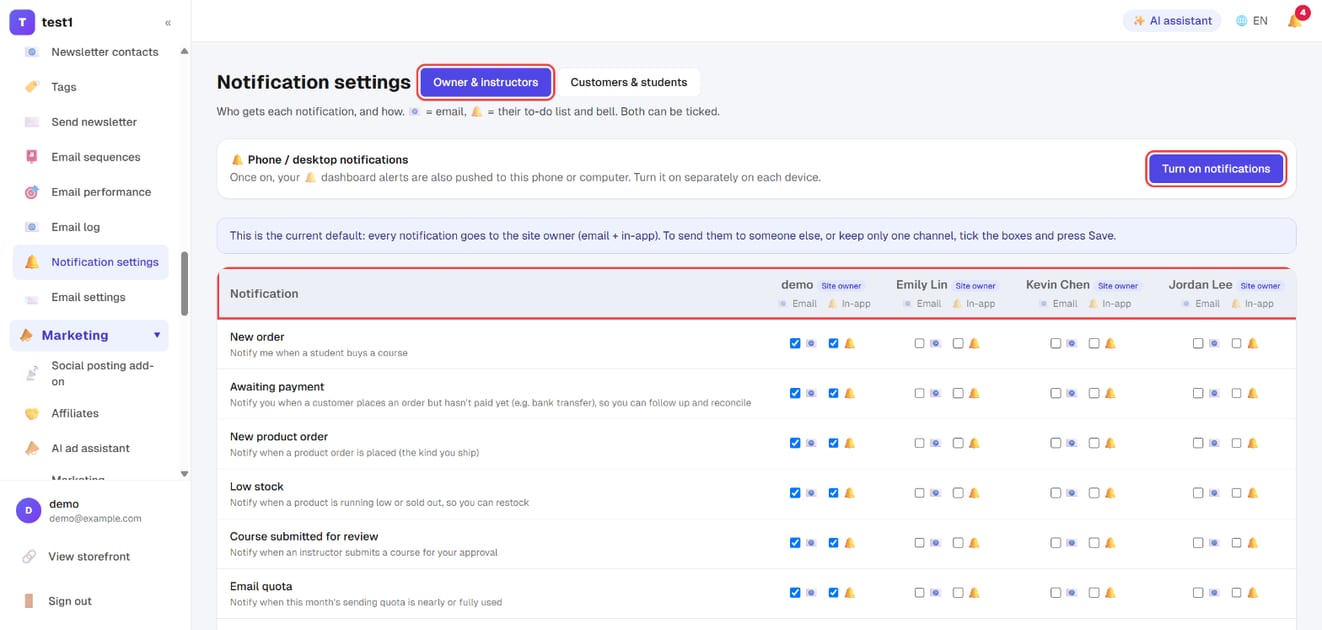Uncheck demo Email for Email quota
This screenshot has height=630, width=1322.
795,593
